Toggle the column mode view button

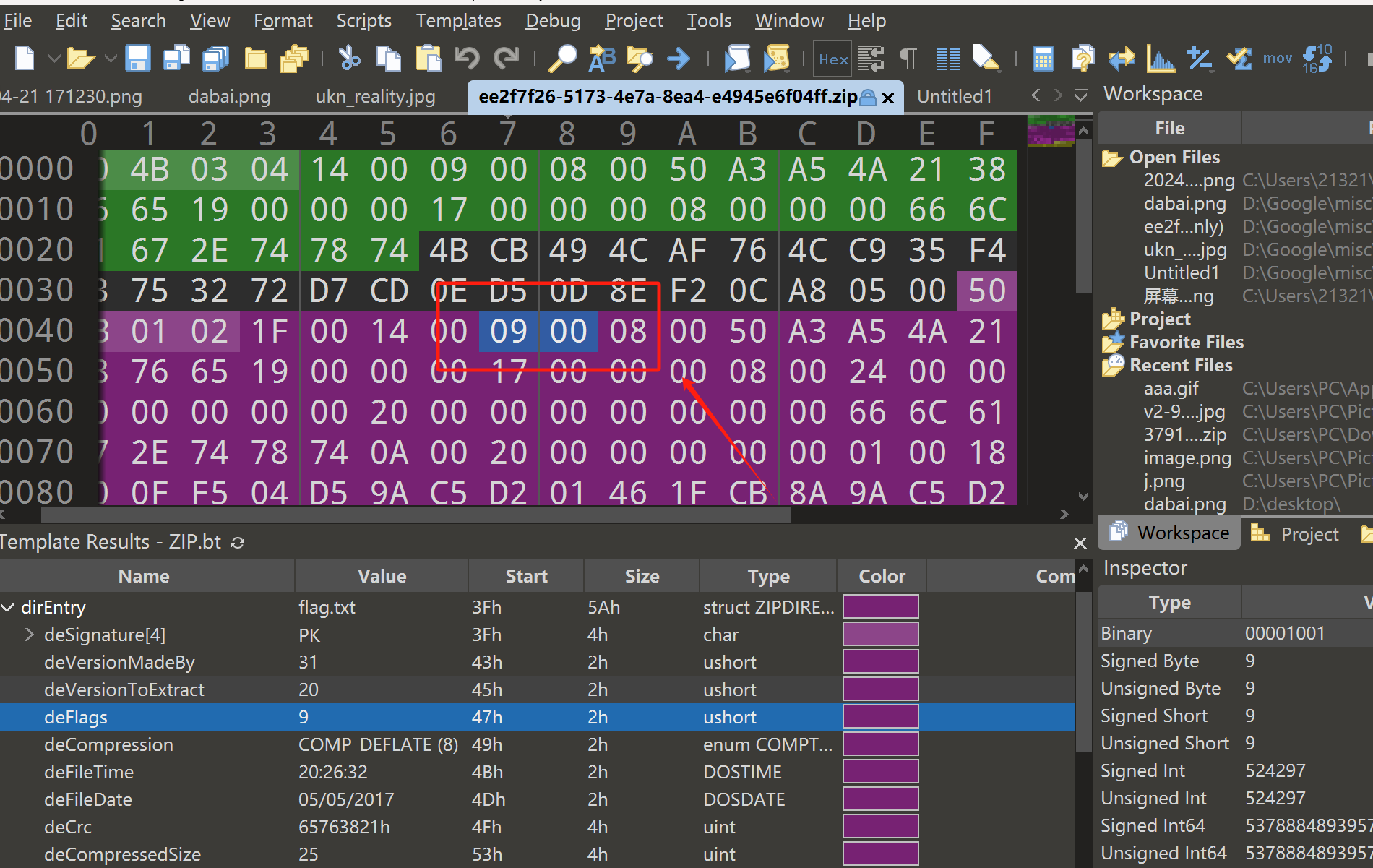pos(948,59)
